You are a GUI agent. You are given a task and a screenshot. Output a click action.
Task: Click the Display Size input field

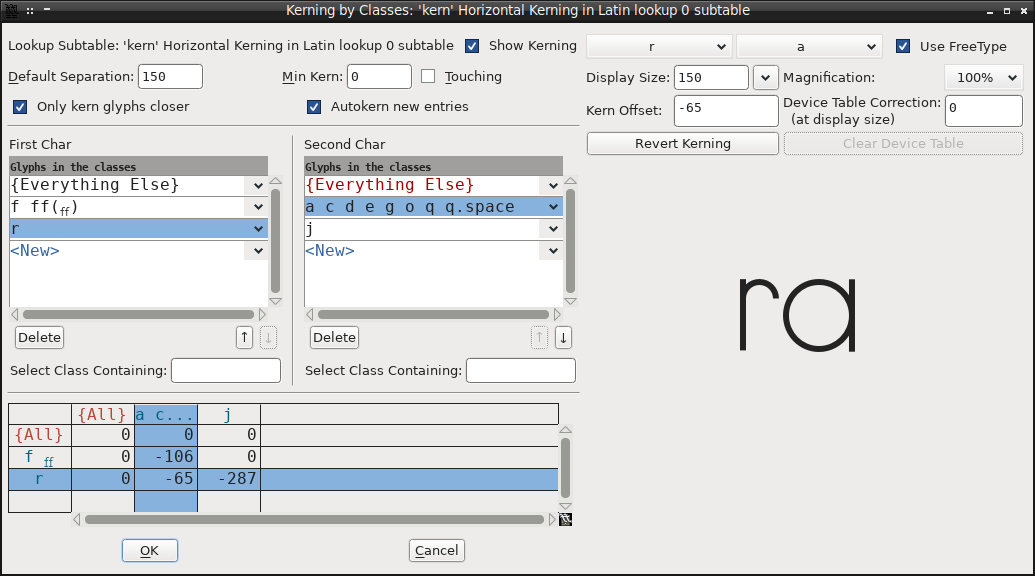click(x=711, y=78)
